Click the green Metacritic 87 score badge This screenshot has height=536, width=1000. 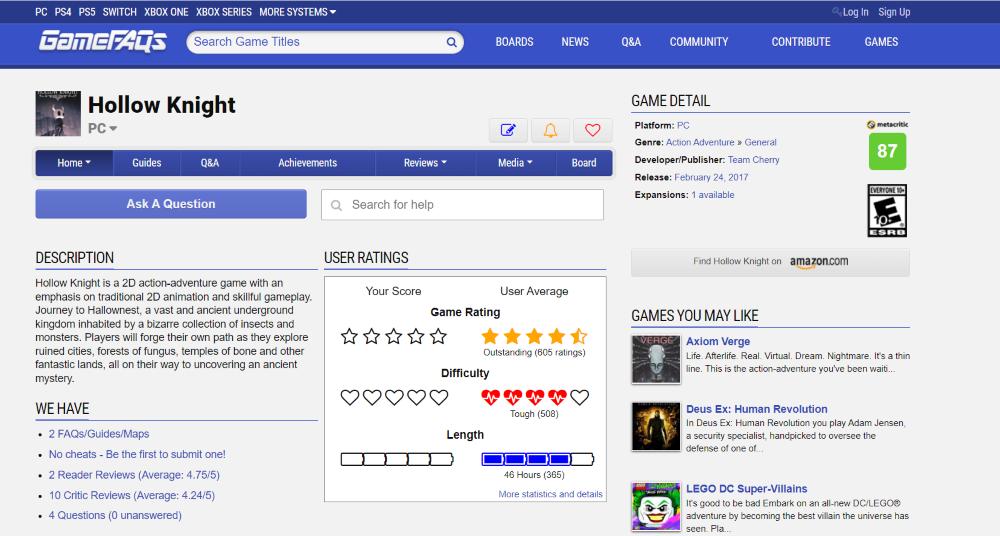coord(887,151)
